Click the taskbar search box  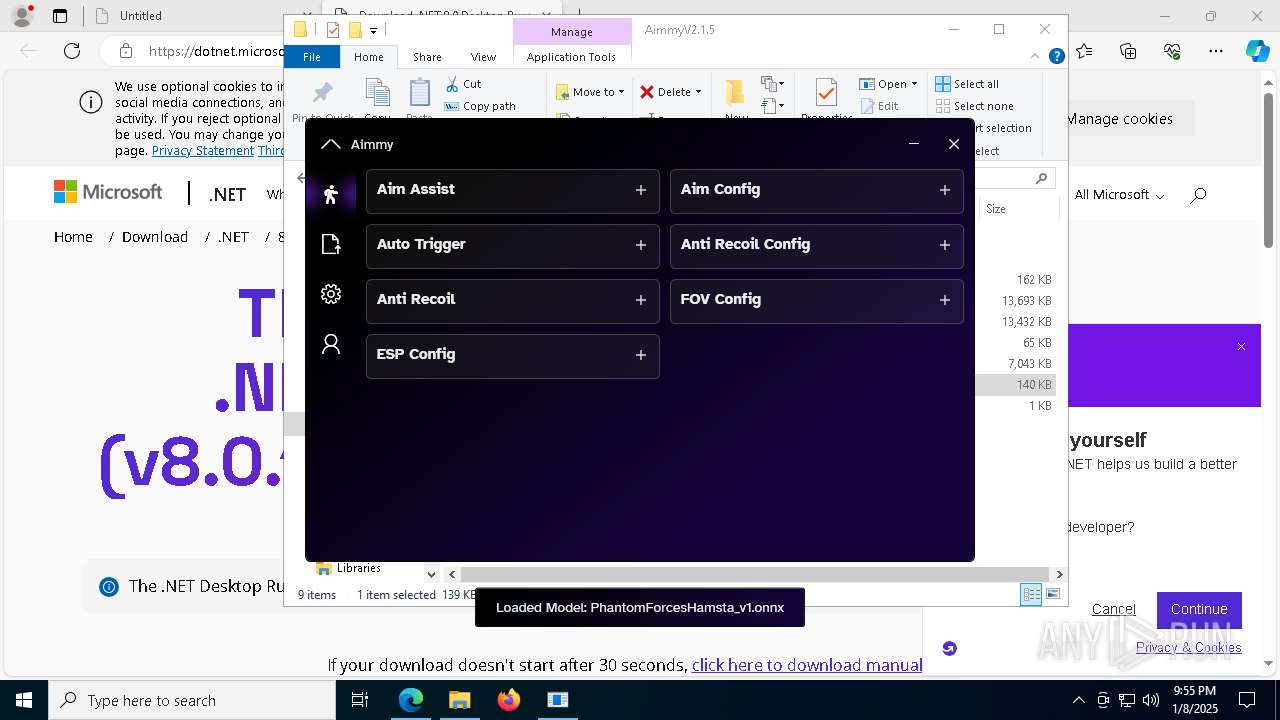192,700
